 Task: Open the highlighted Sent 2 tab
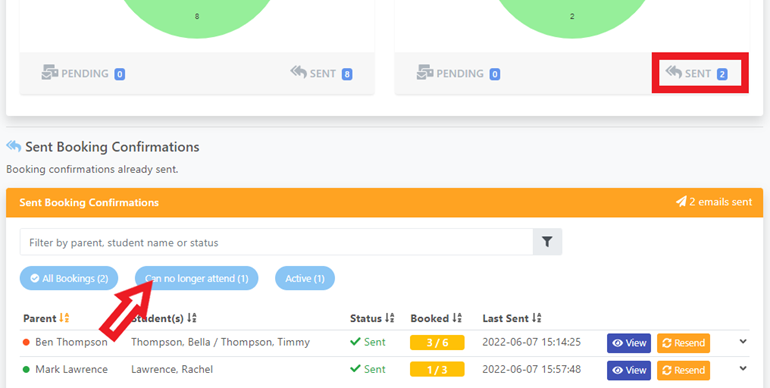(x=700, y=73)
